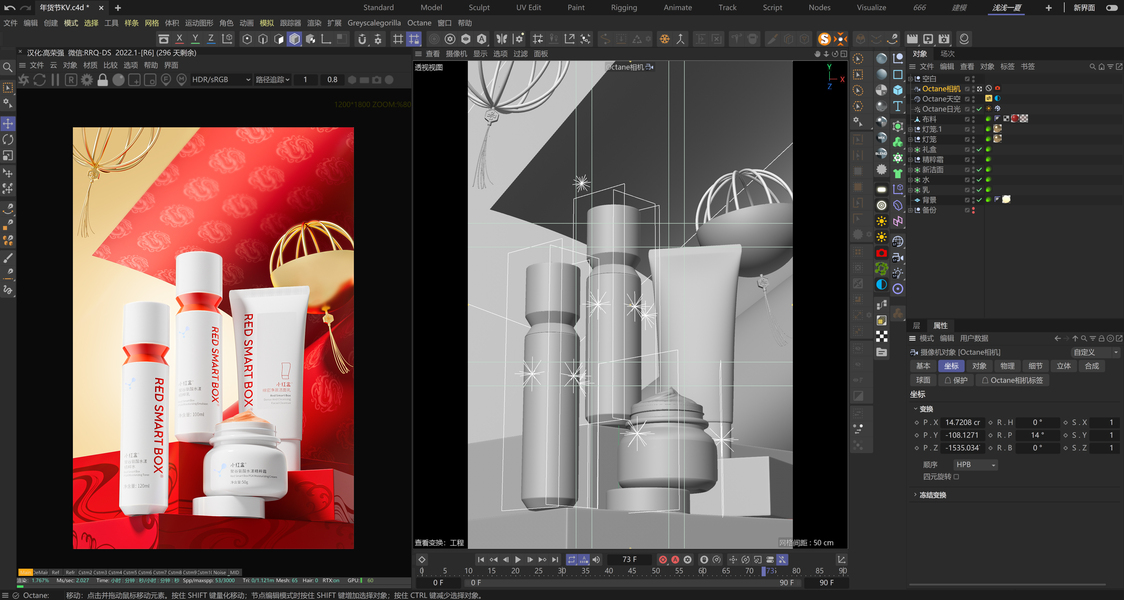The height and width of the screenshot is (600, 1124).
Task: Click the current frame 73 F field
Action: tap(629, 559)
